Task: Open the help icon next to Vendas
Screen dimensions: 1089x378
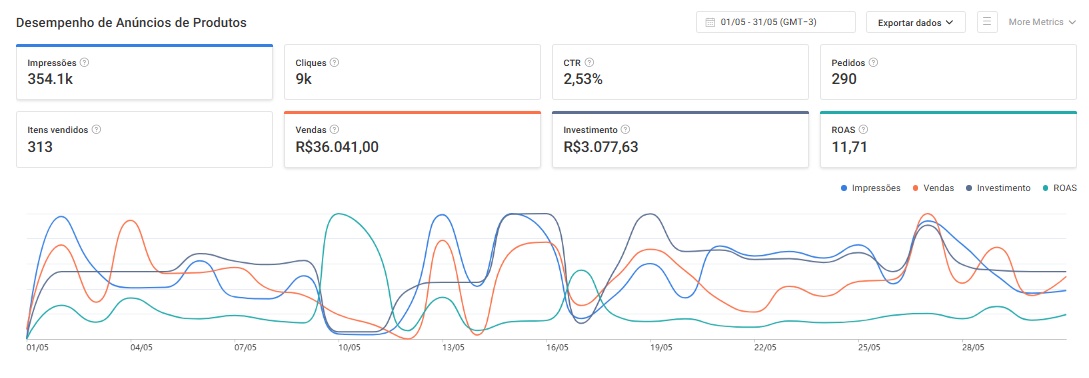Action: pos(334,130)
